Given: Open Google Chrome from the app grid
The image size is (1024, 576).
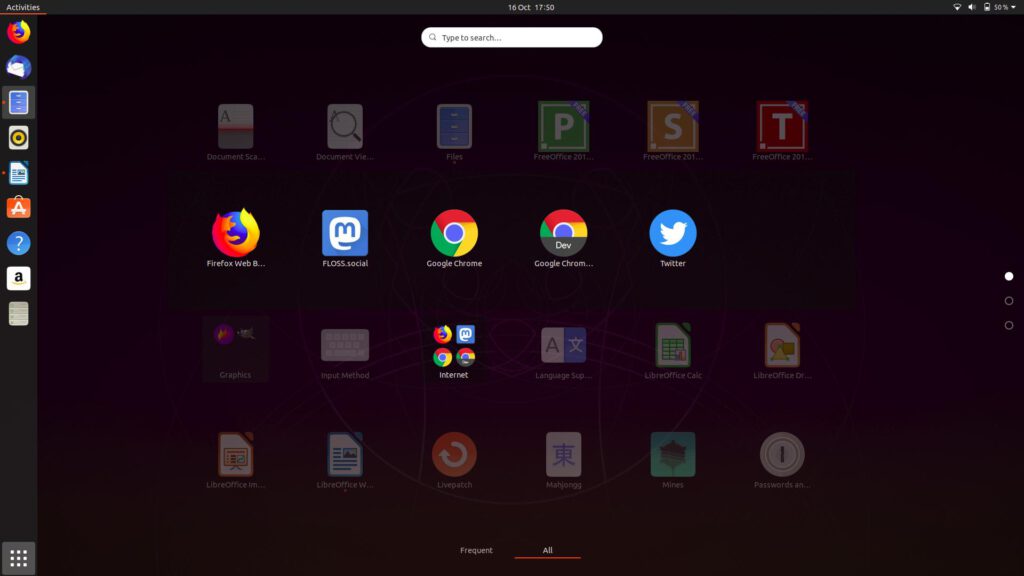Looking at the screenshot, I should click(454, 233).
